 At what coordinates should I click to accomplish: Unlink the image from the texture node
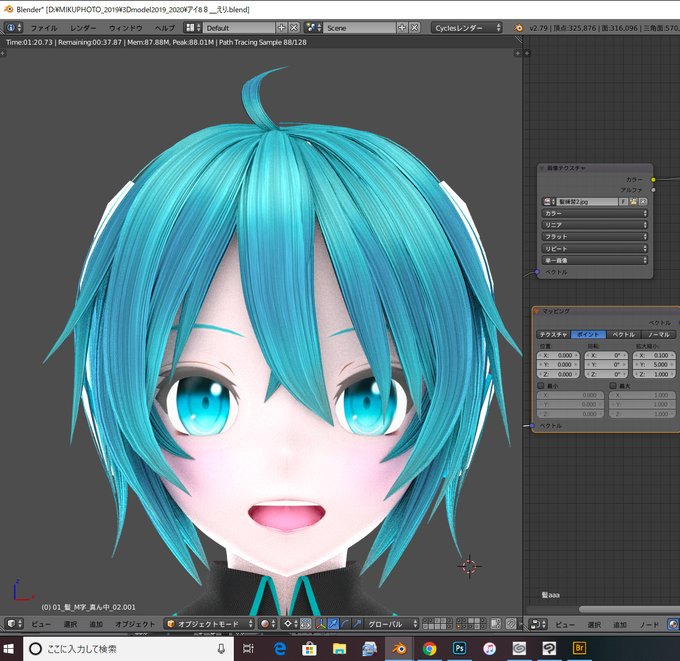point(643,202)
